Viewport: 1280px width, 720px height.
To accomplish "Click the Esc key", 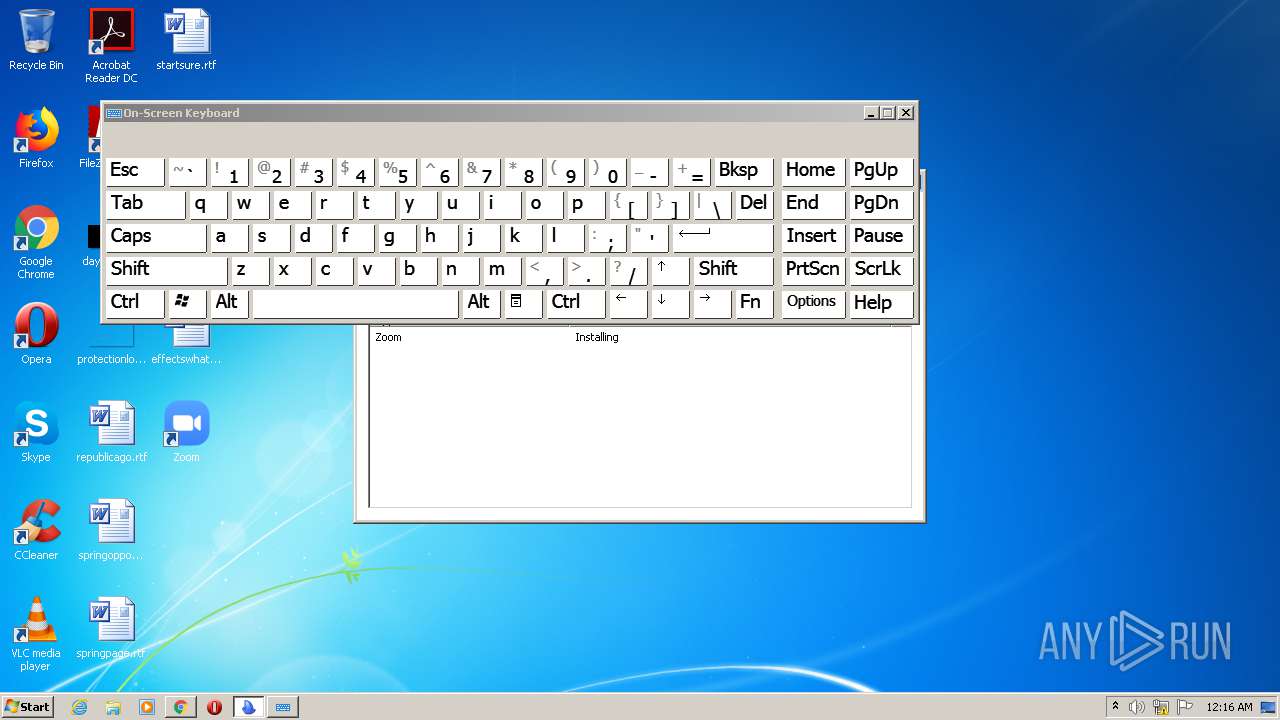I will (x=135, y=170).
